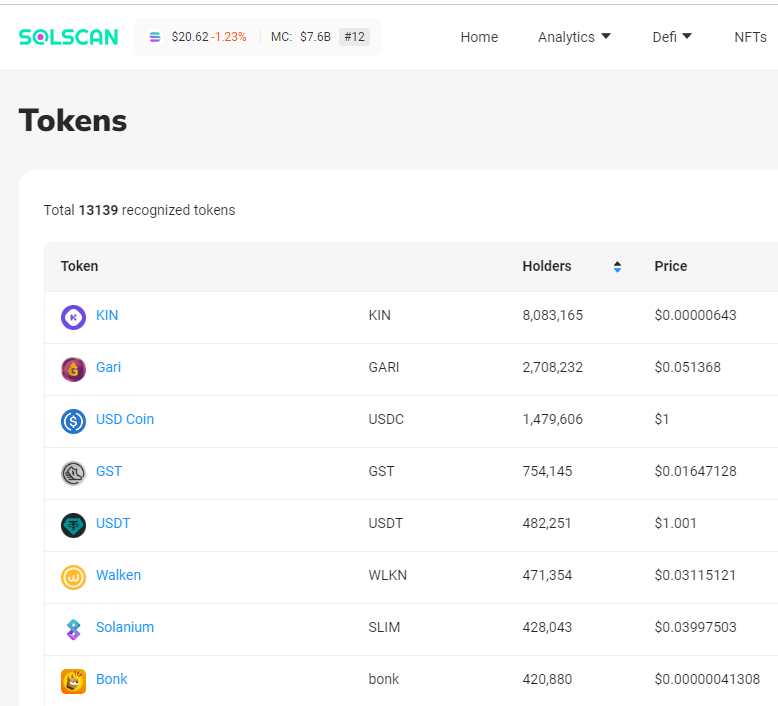Viewport: 778px width, 706px height.
Task: Click the -1.23% price change
Action: 229,37
